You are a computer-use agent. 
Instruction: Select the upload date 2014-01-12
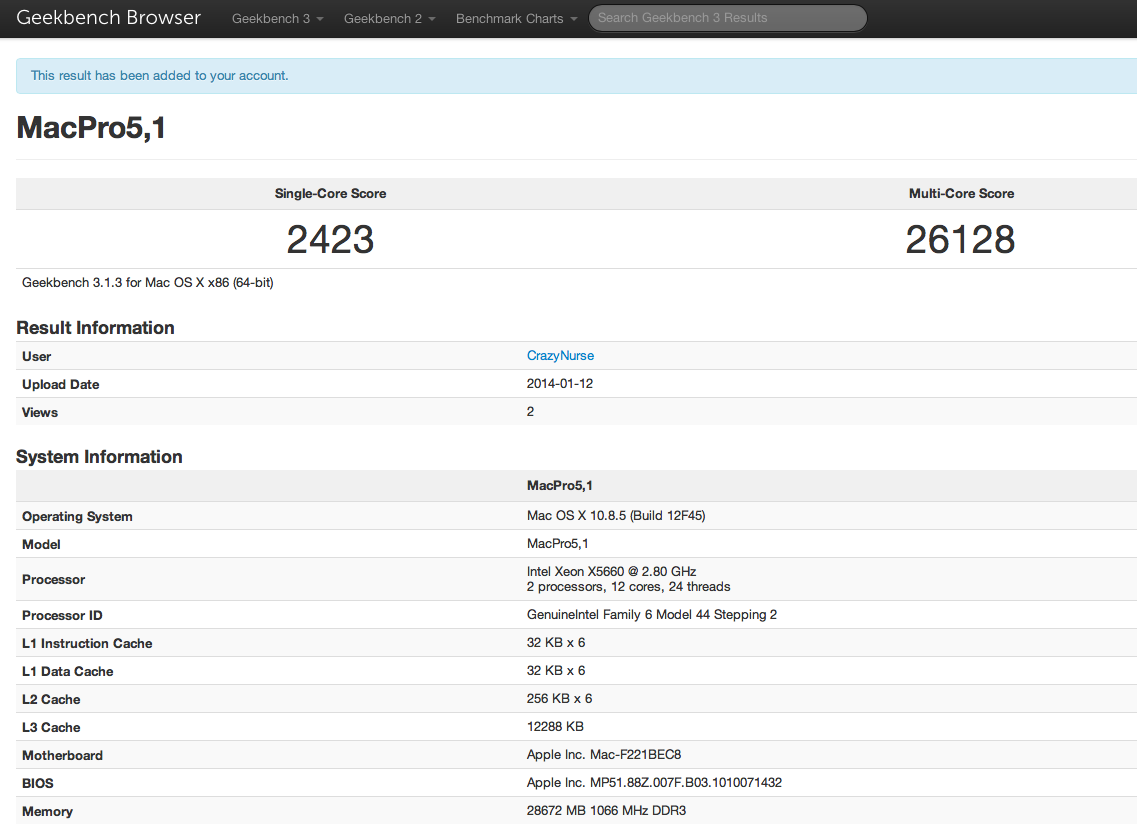pos(559,383)
